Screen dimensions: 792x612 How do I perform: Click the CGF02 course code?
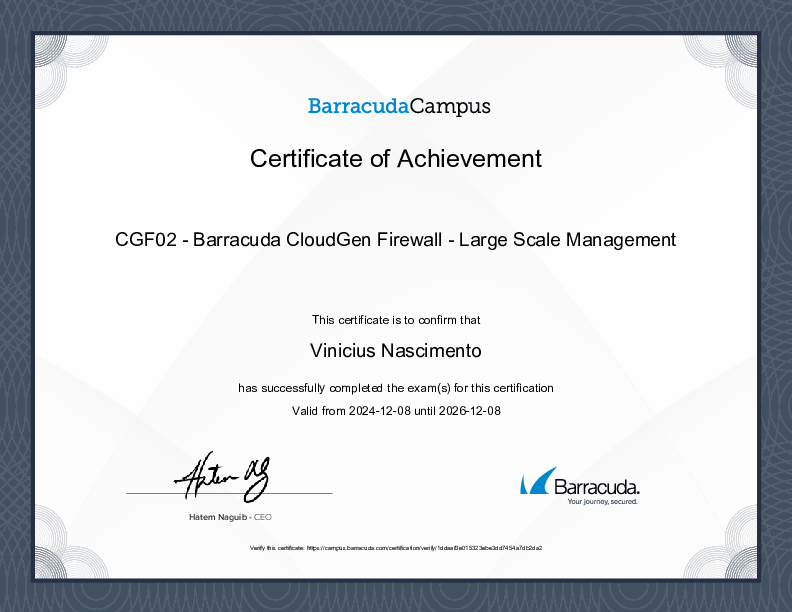point(148,240)
